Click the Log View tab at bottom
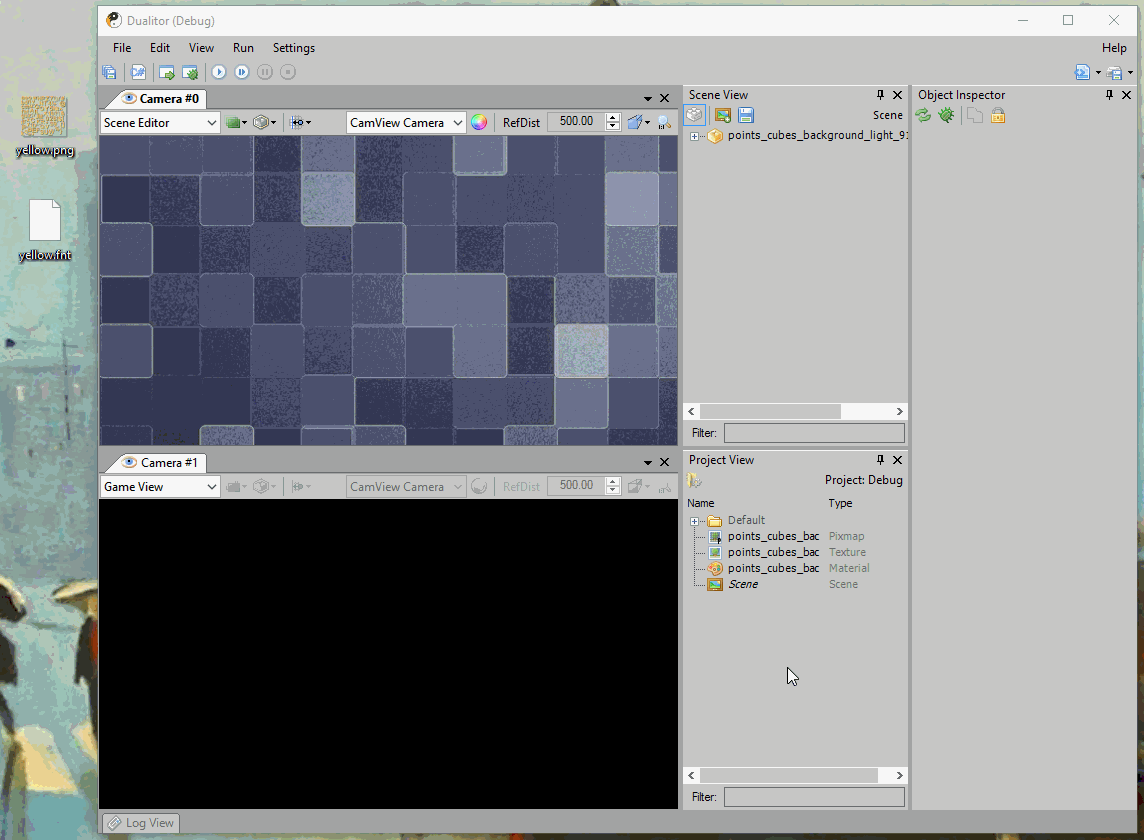1144x840 pixels. pos(141,823)
